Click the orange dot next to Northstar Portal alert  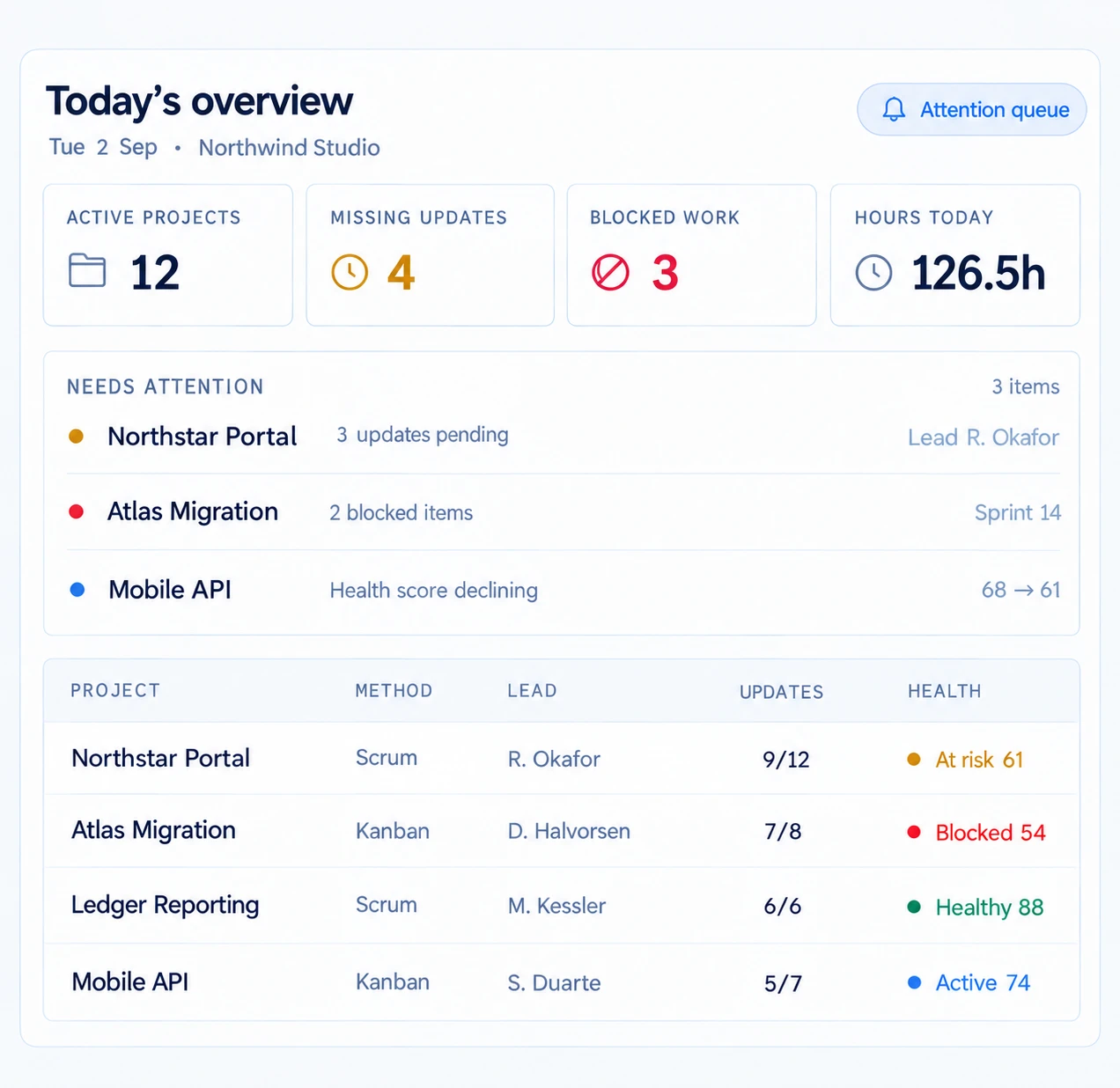[x=77, y=436]
